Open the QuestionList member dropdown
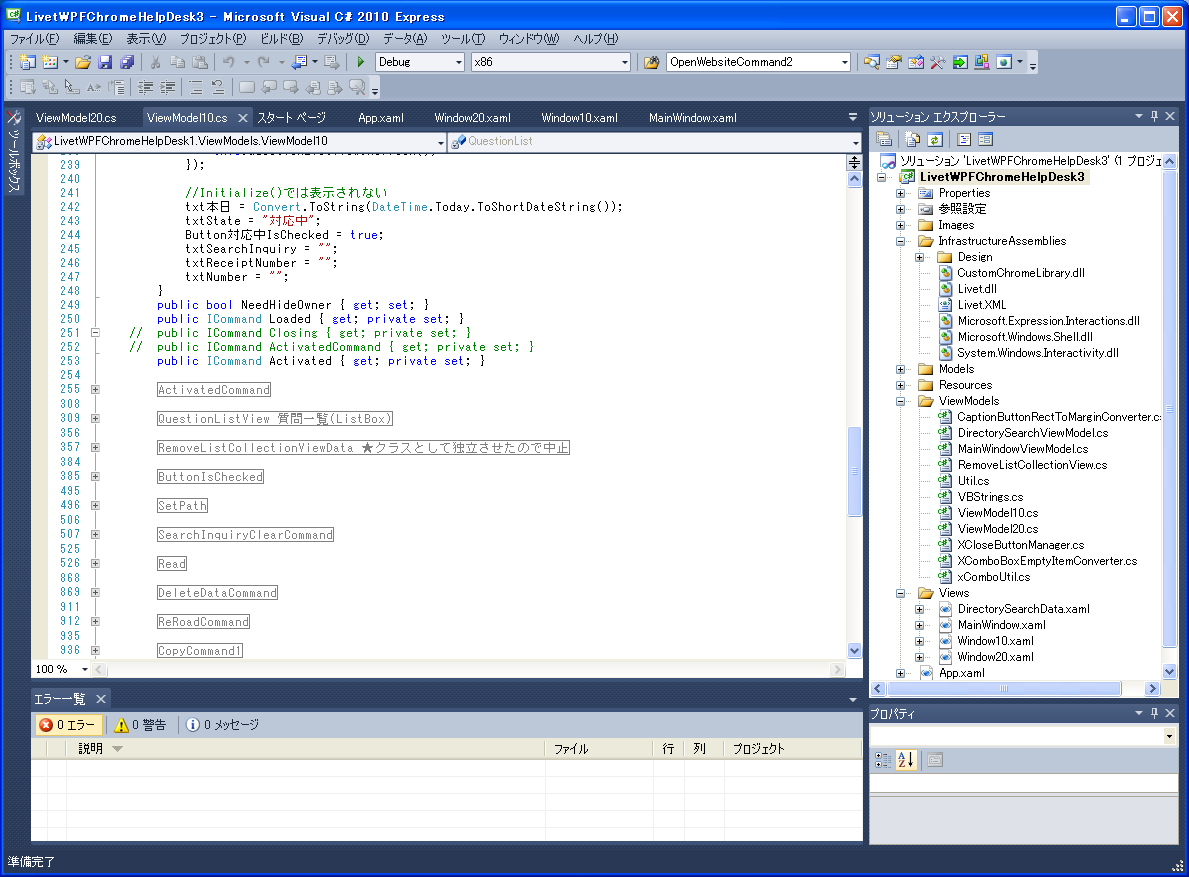This screenshot has width=1189, height=877. (855, 142)
